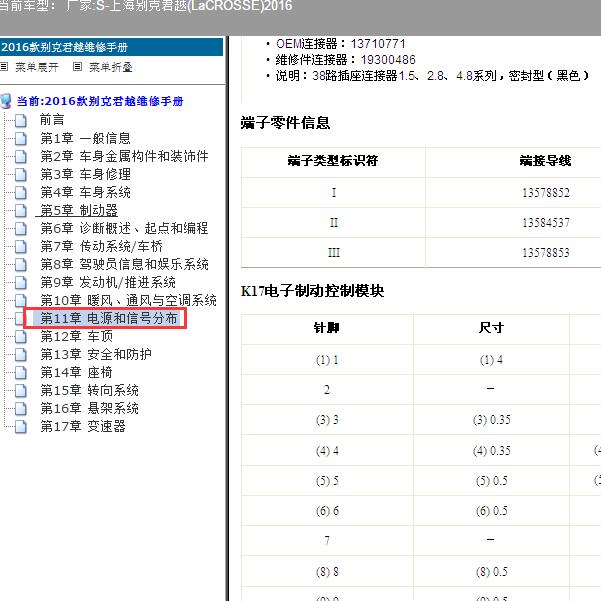Select 第15章 转向系统 chapter
This screenshot has width=601, height=601.
point(89,390)
